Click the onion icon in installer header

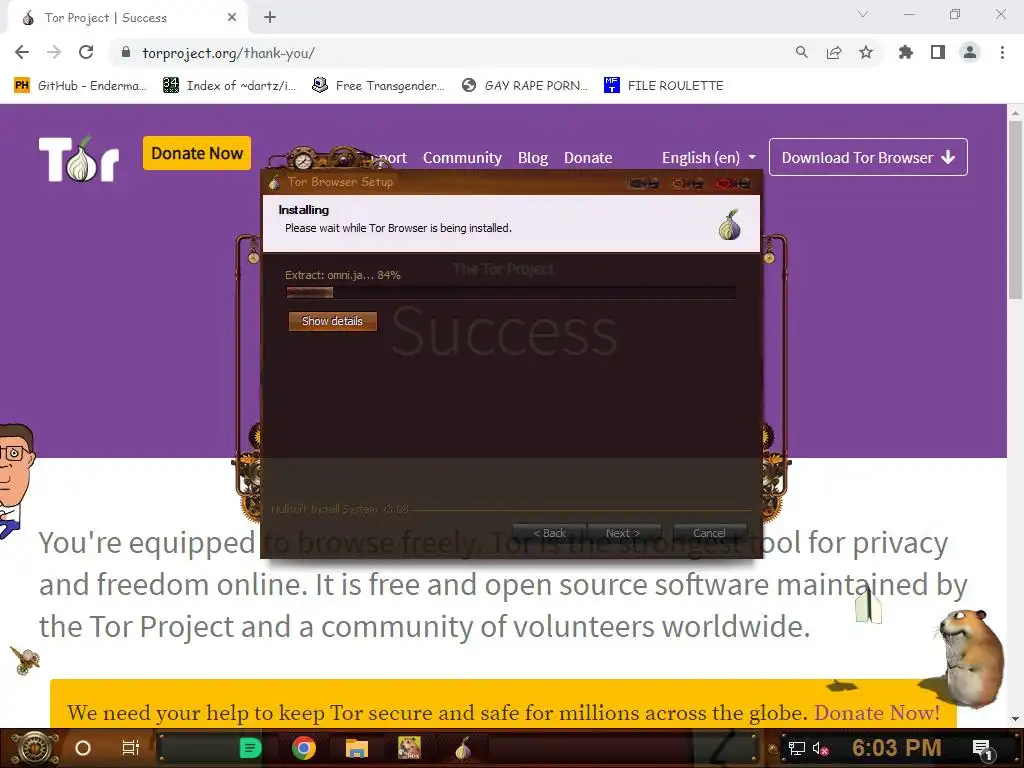(x=729, y=224)
